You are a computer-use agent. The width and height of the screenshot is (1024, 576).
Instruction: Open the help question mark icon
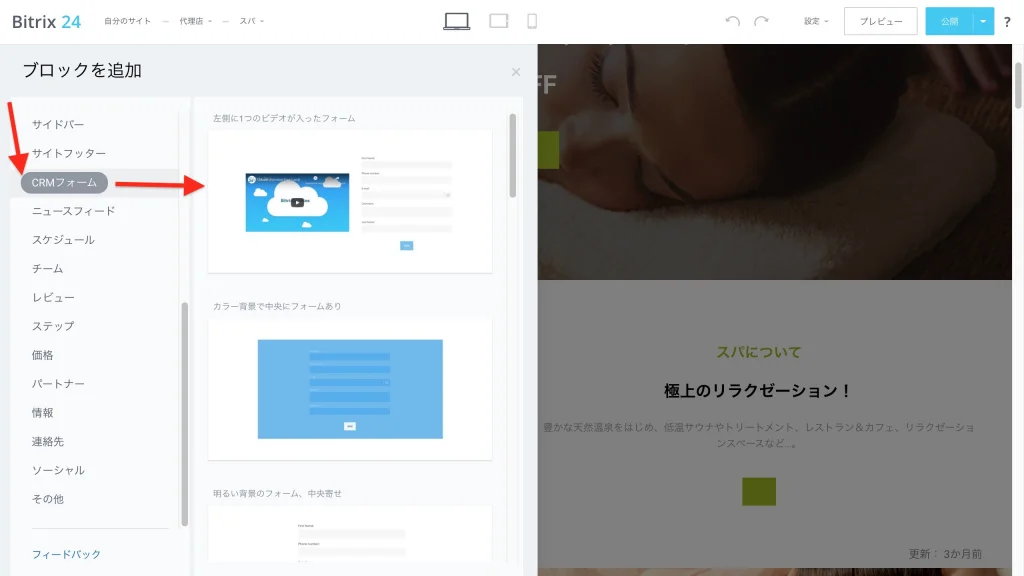[x=1007, y=22]
